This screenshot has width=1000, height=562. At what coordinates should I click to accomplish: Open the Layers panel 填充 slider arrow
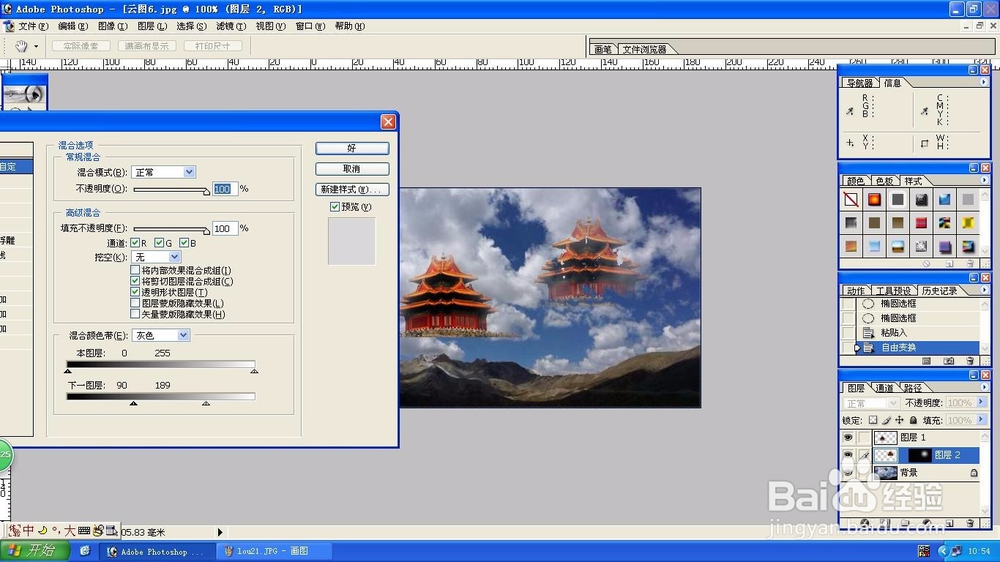click(981, 420)
